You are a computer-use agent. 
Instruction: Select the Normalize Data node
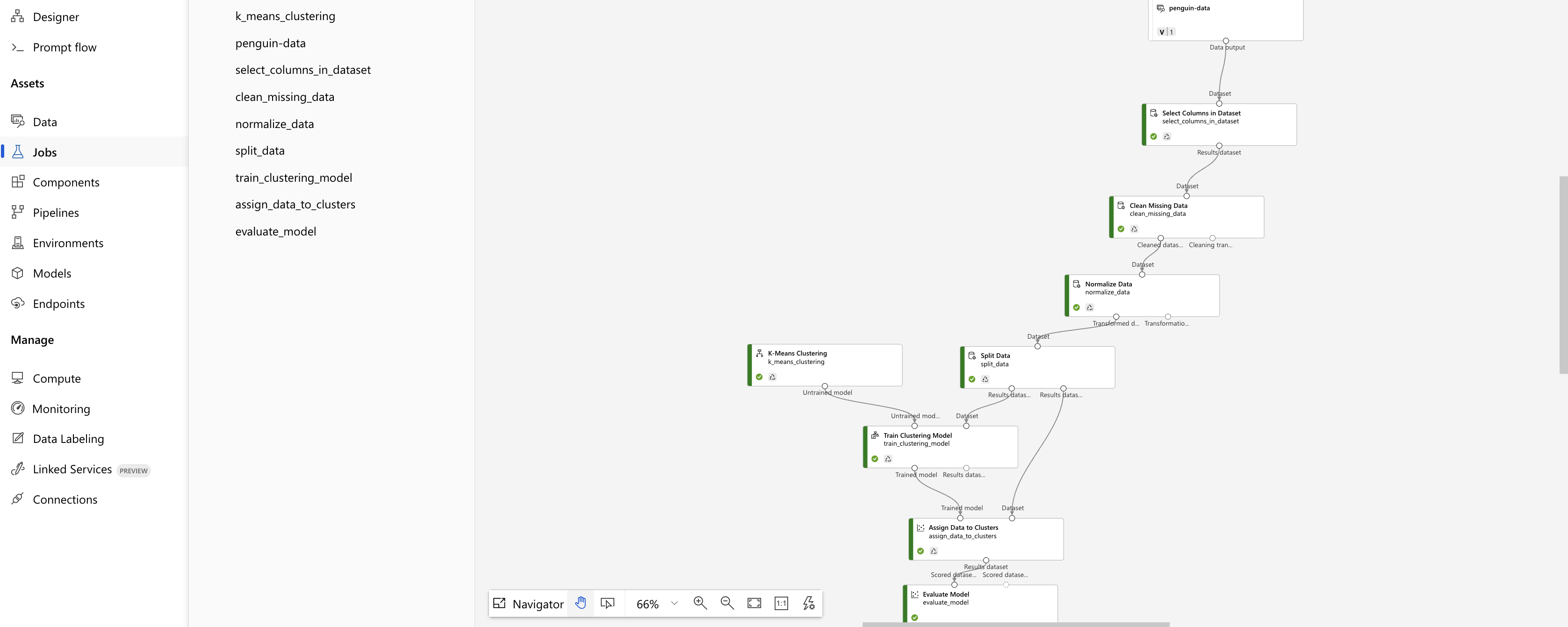1142,296
